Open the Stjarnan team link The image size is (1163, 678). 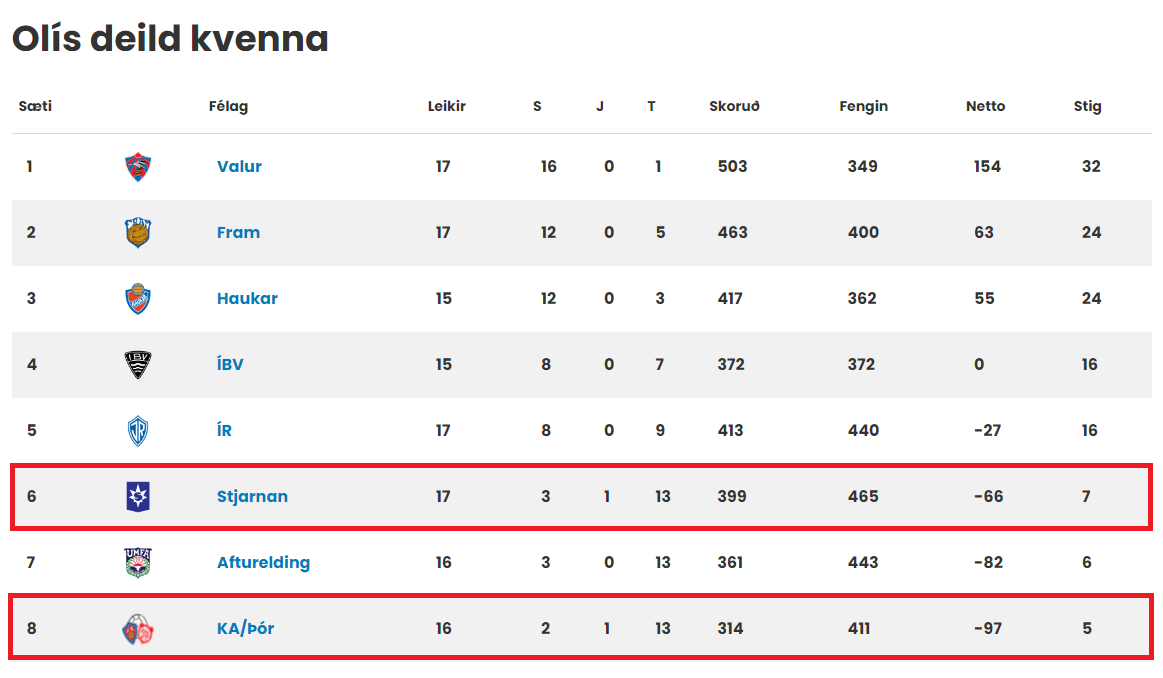pos(252,496)
